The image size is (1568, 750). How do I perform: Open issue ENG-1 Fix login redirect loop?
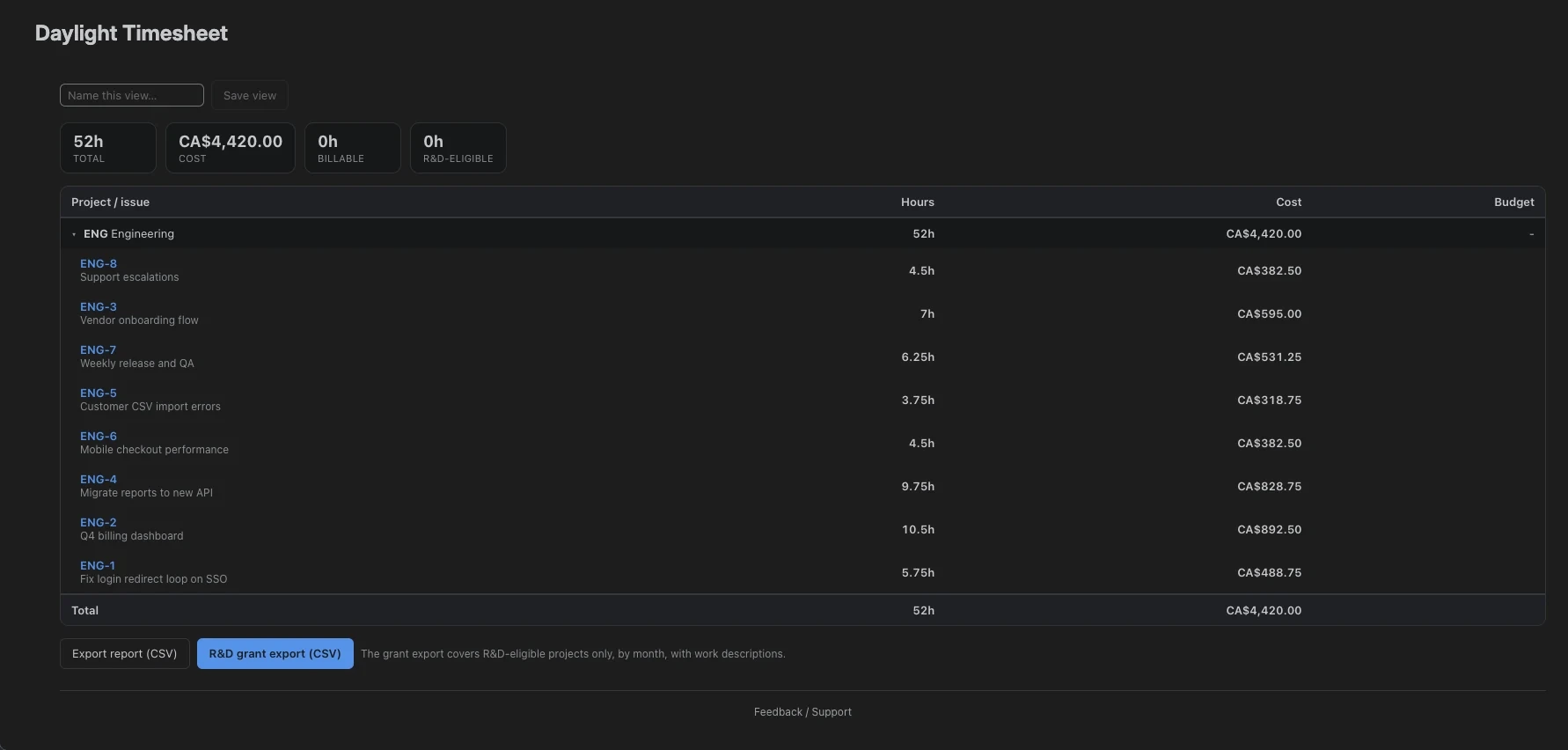tap(98, 565)
